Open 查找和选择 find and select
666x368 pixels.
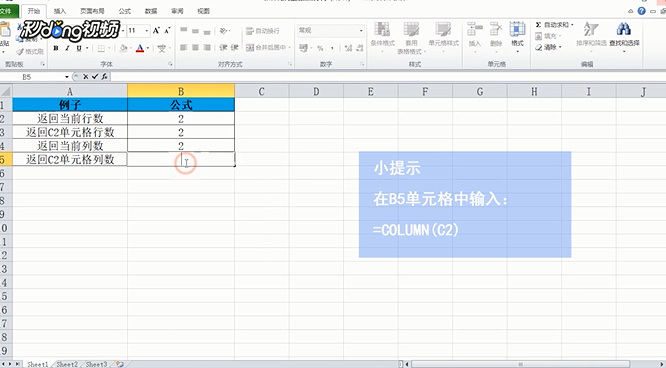tap(624, 37)
